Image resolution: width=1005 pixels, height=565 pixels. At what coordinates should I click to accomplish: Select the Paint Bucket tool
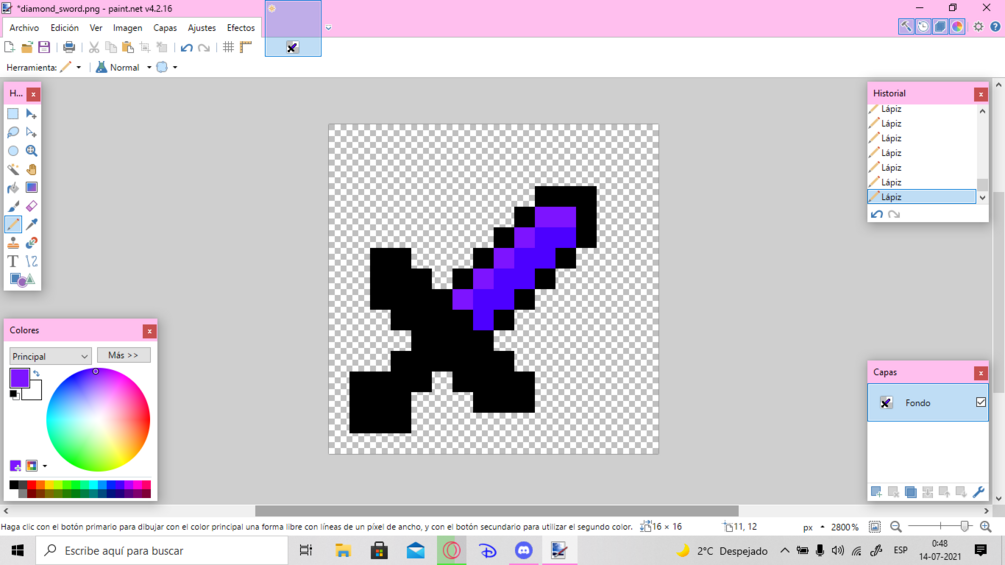click(x=13, y=188)
